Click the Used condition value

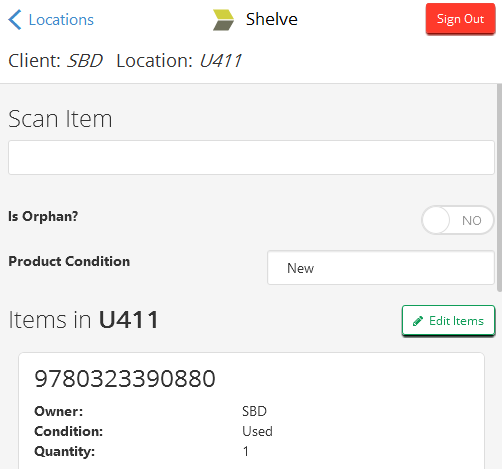(x=257, y=431)
